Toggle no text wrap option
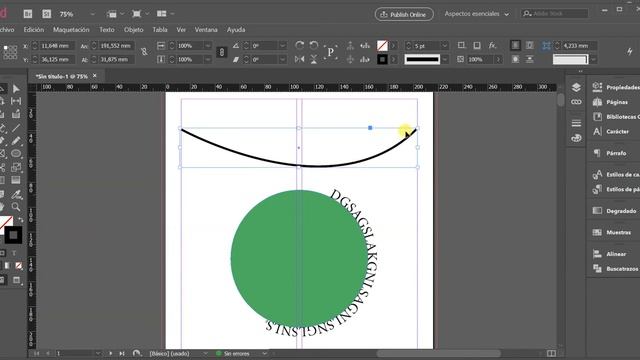This screenshot has width=640, height=360. [x=516, y=45]
